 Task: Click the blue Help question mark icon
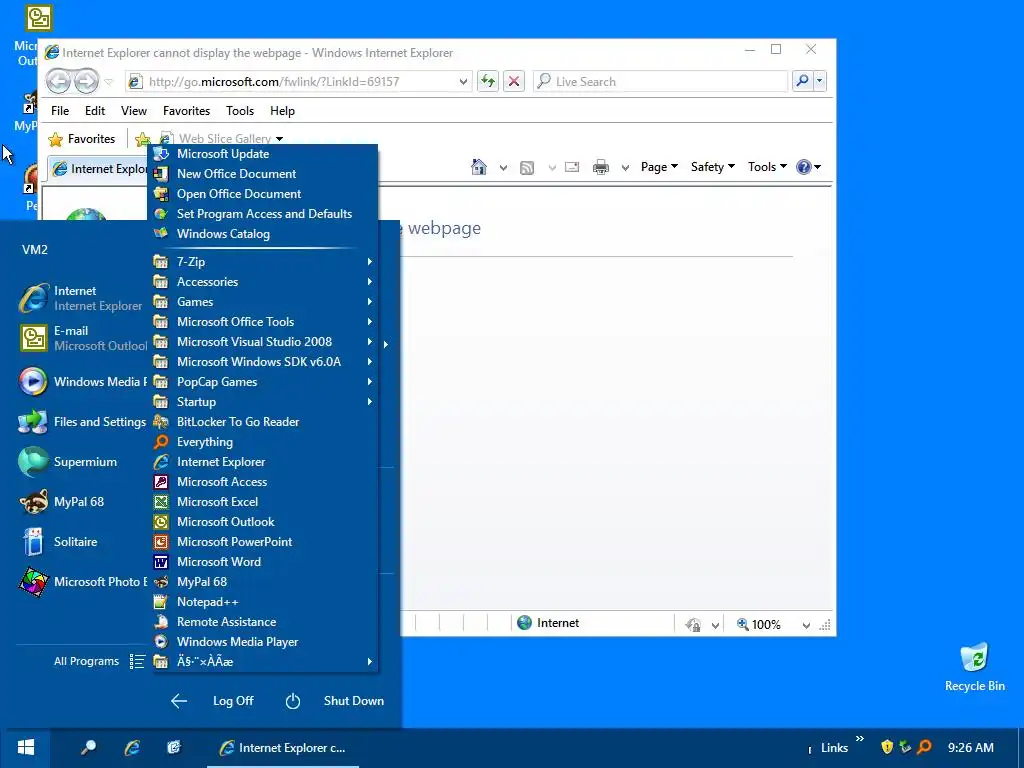(804, 167)
